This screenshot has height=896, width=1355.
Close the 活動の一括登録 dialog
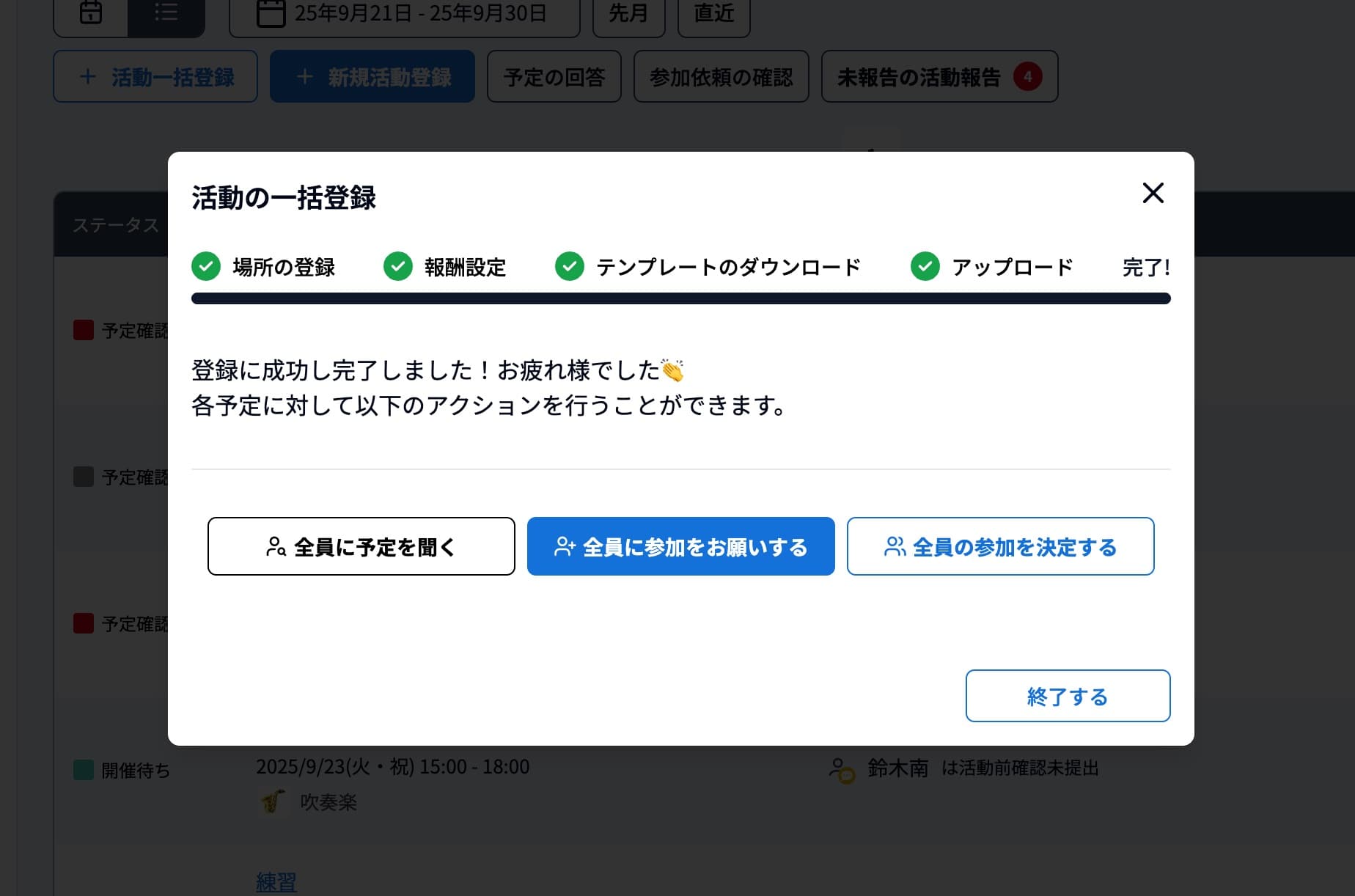1152,193
